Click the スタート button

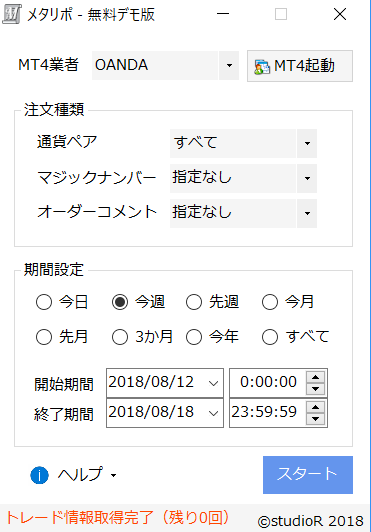(308, 475)
